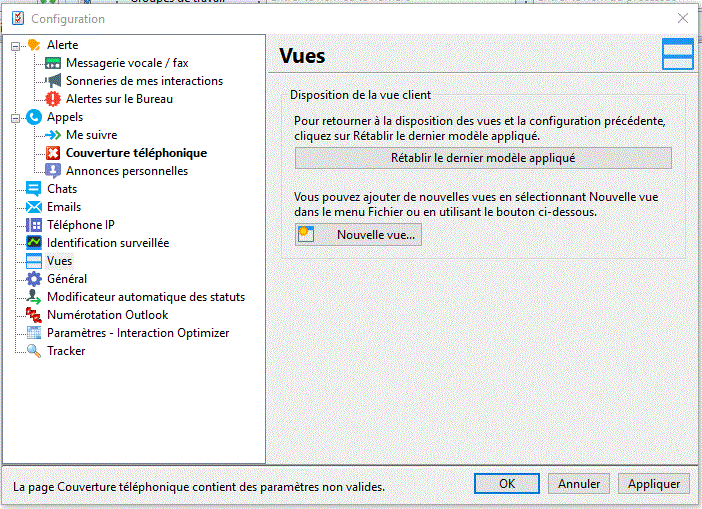Click the Téléphone IP keypad icon

click(x=34, y=225)
